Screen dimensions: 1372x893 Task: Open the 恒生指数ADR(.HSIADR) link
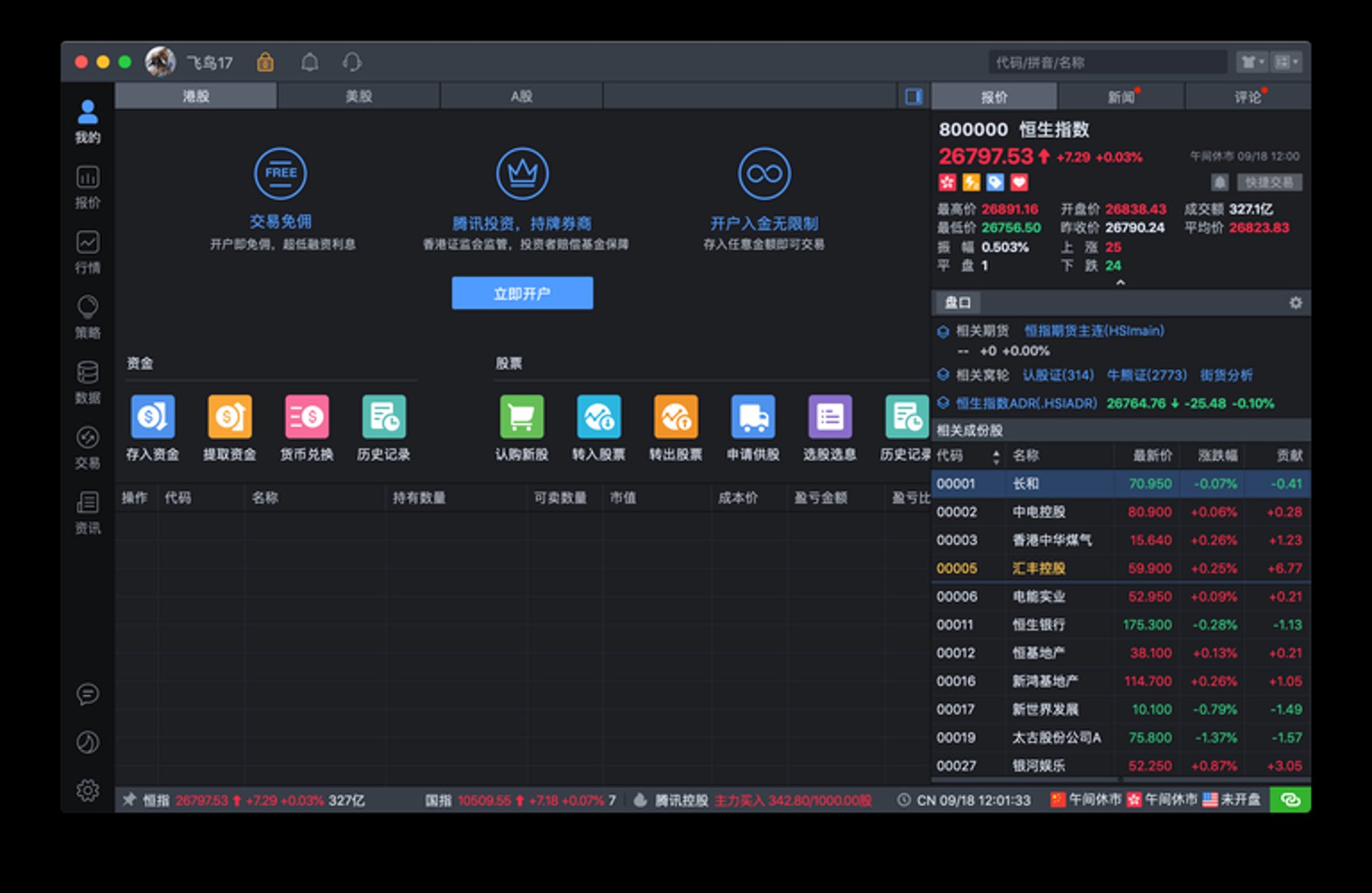1027,404
